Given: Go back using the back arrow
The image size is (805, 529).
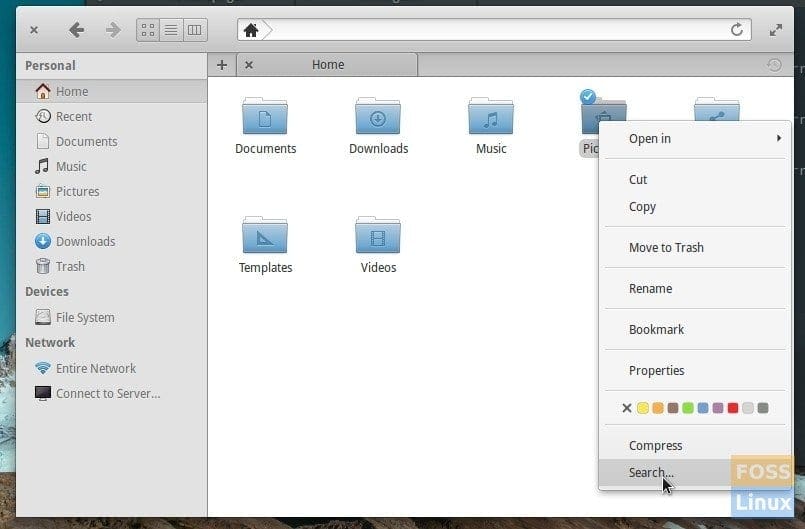Looking at the screenshot, I should click(76, 30).
